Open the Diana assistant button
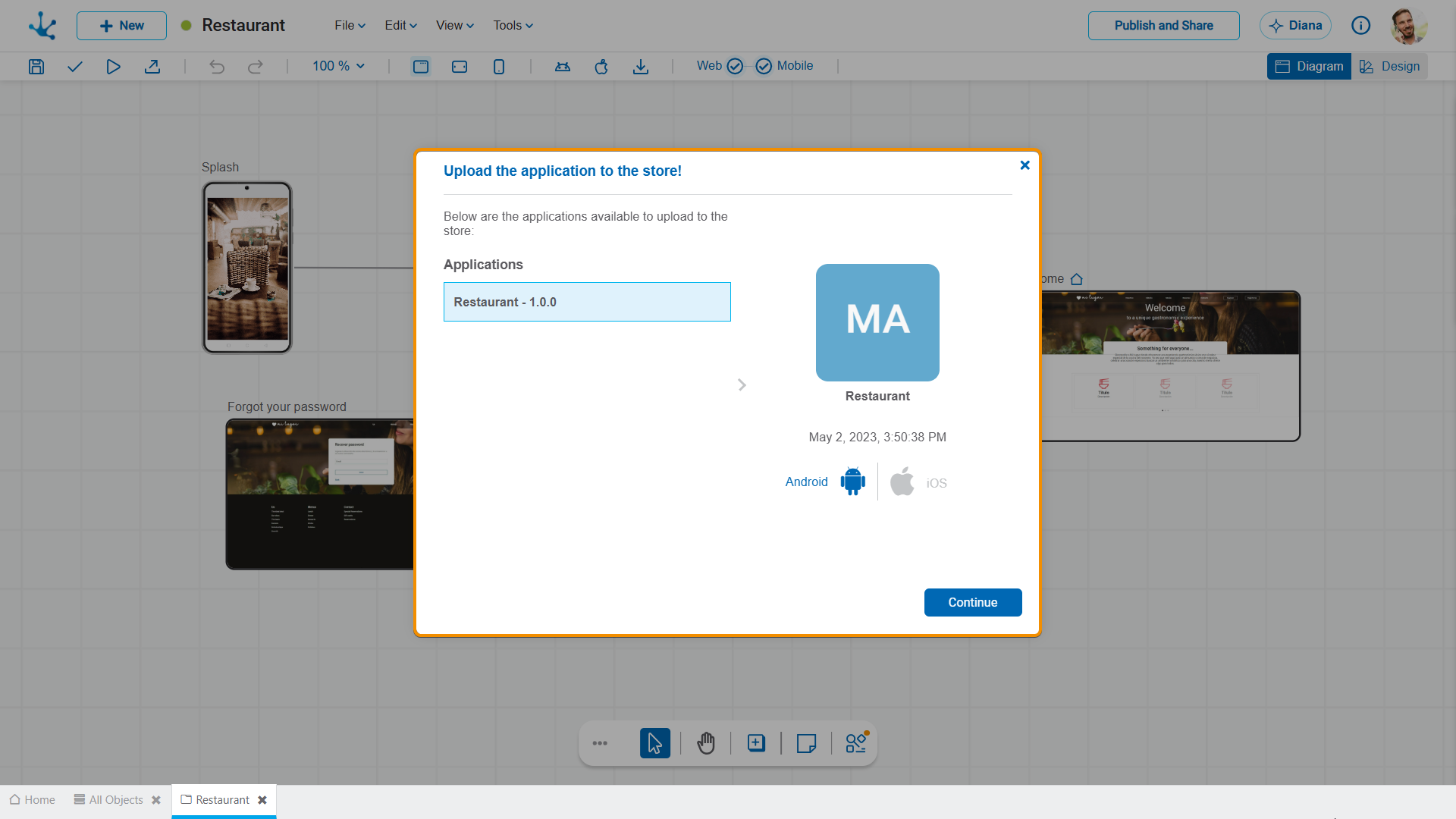1456x819 pixels. pos(1295,26)
